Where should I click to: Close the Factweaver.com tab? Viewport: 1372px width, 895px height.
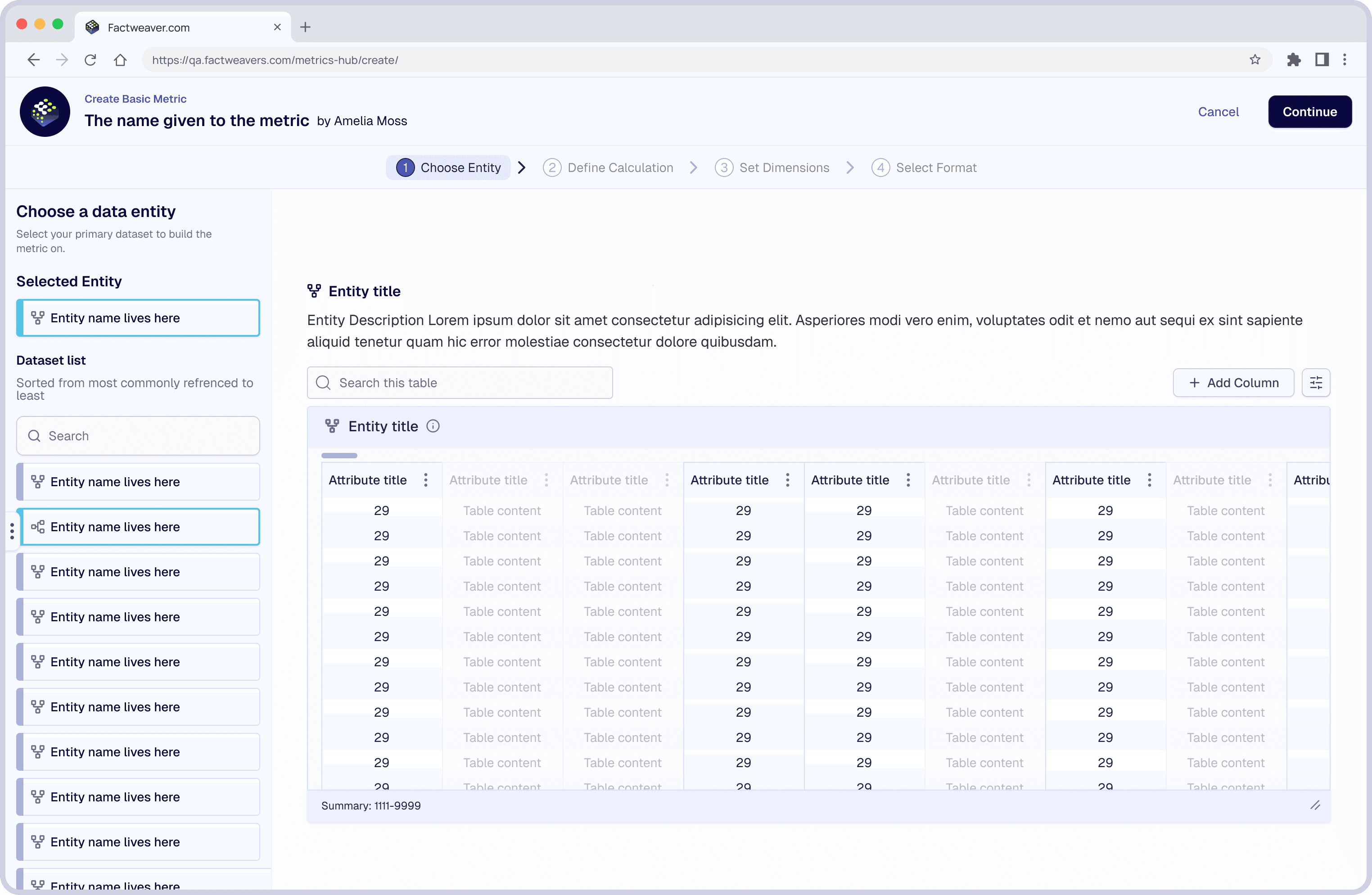277,27
